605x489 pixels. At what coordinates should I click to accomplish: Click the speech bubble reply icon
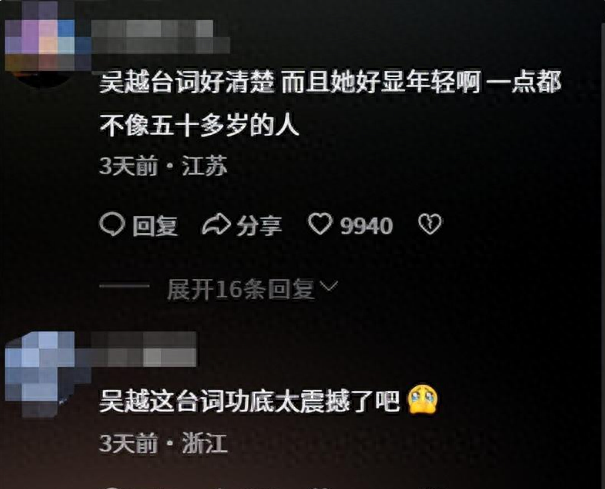(112, 225)
